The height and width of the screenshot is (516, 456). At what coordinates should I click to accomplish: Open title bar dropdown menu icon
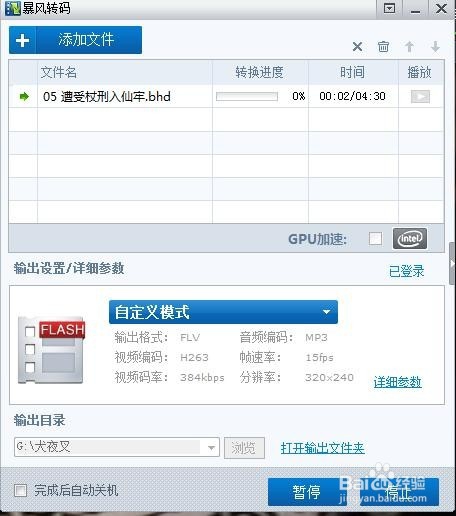tap(389, 8)
